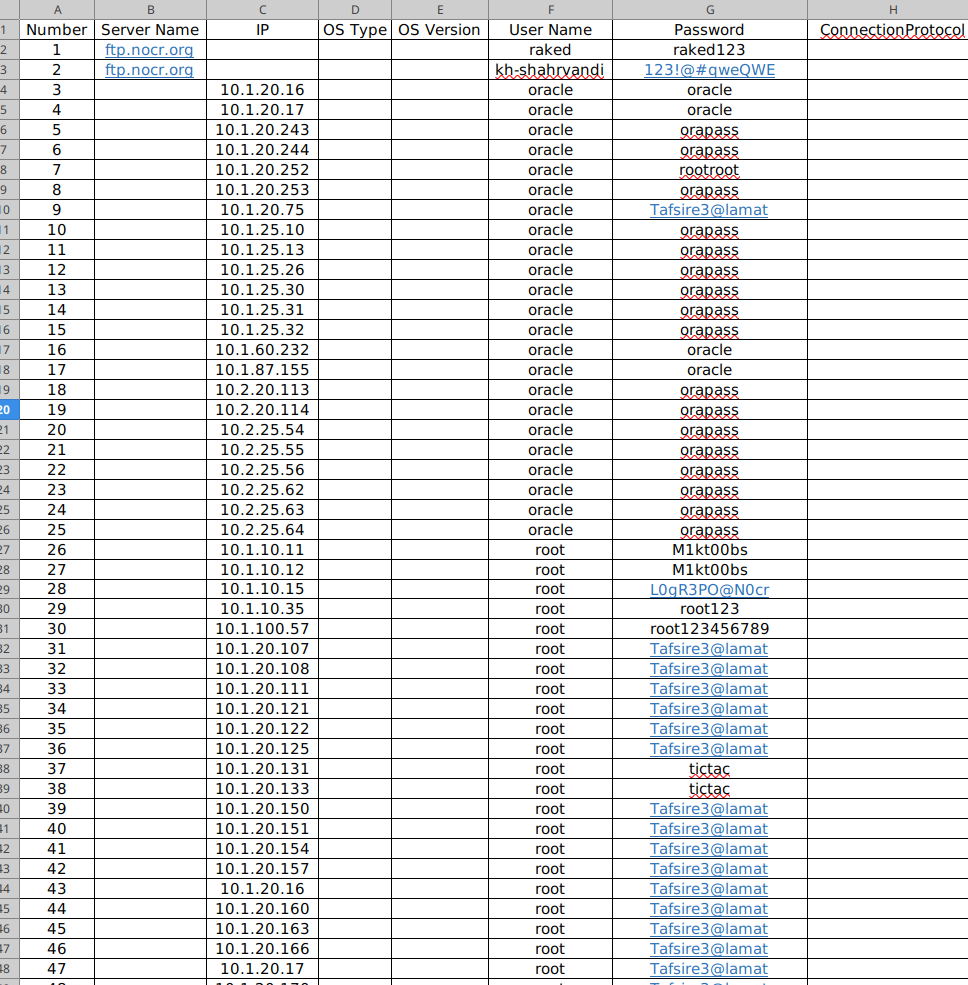The image size is (968, 985).
Task: Select IP cell 10.1.87.155
Action: 263,370
